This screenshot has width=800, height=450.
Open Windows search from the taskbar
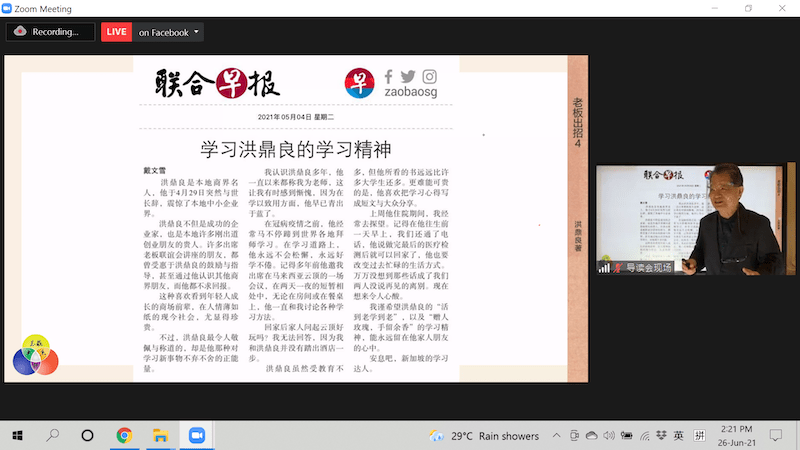[53, 436]
